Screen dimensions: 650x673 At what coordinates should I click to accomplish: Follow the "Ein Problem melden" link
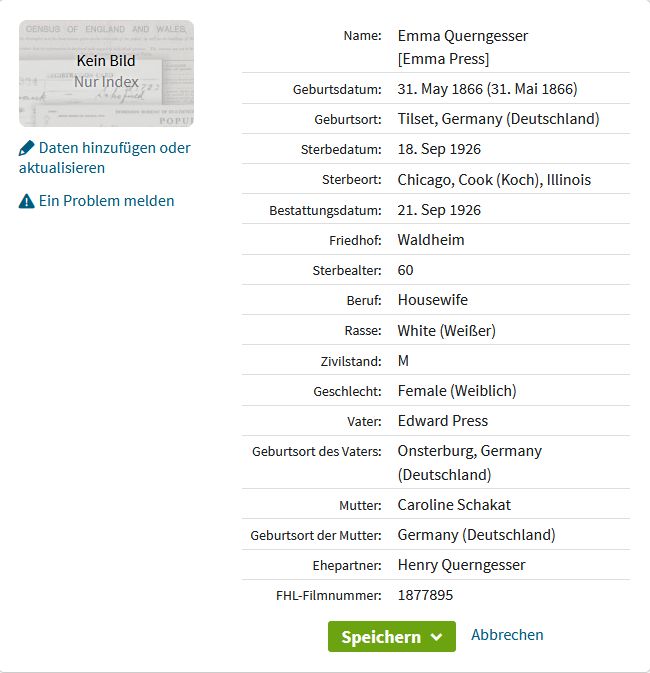pos(106,201)
